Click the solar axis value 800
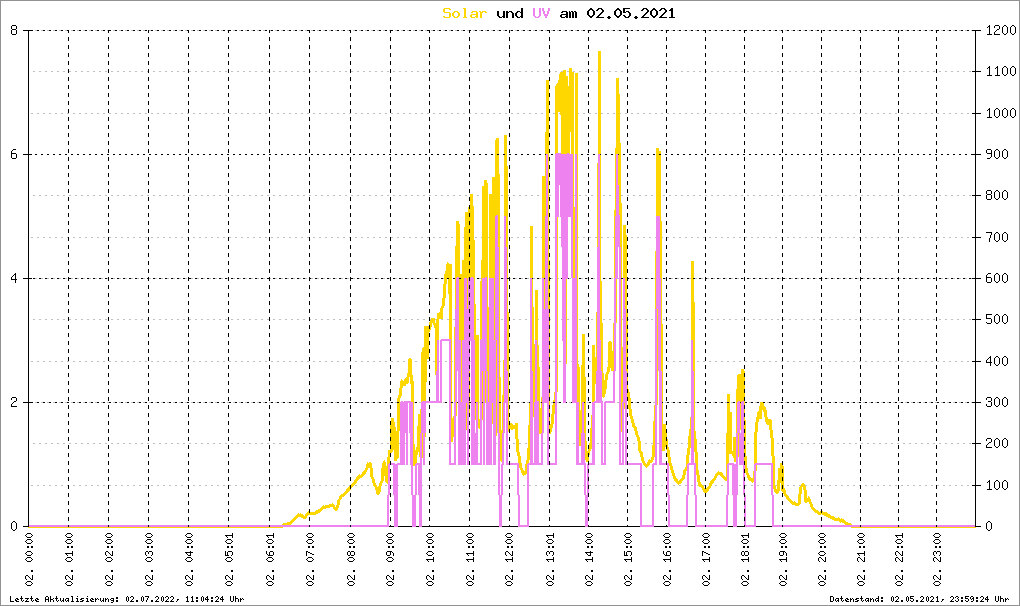The height and width of the screenshot is (606, 1020). [x=996, y=196]
